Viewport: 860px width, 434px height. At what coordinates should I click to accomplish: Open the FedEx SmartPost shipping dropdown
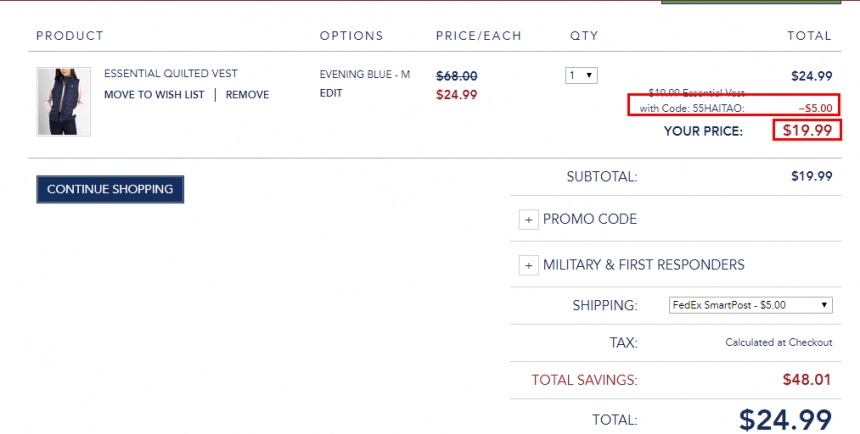pos(750,305)
